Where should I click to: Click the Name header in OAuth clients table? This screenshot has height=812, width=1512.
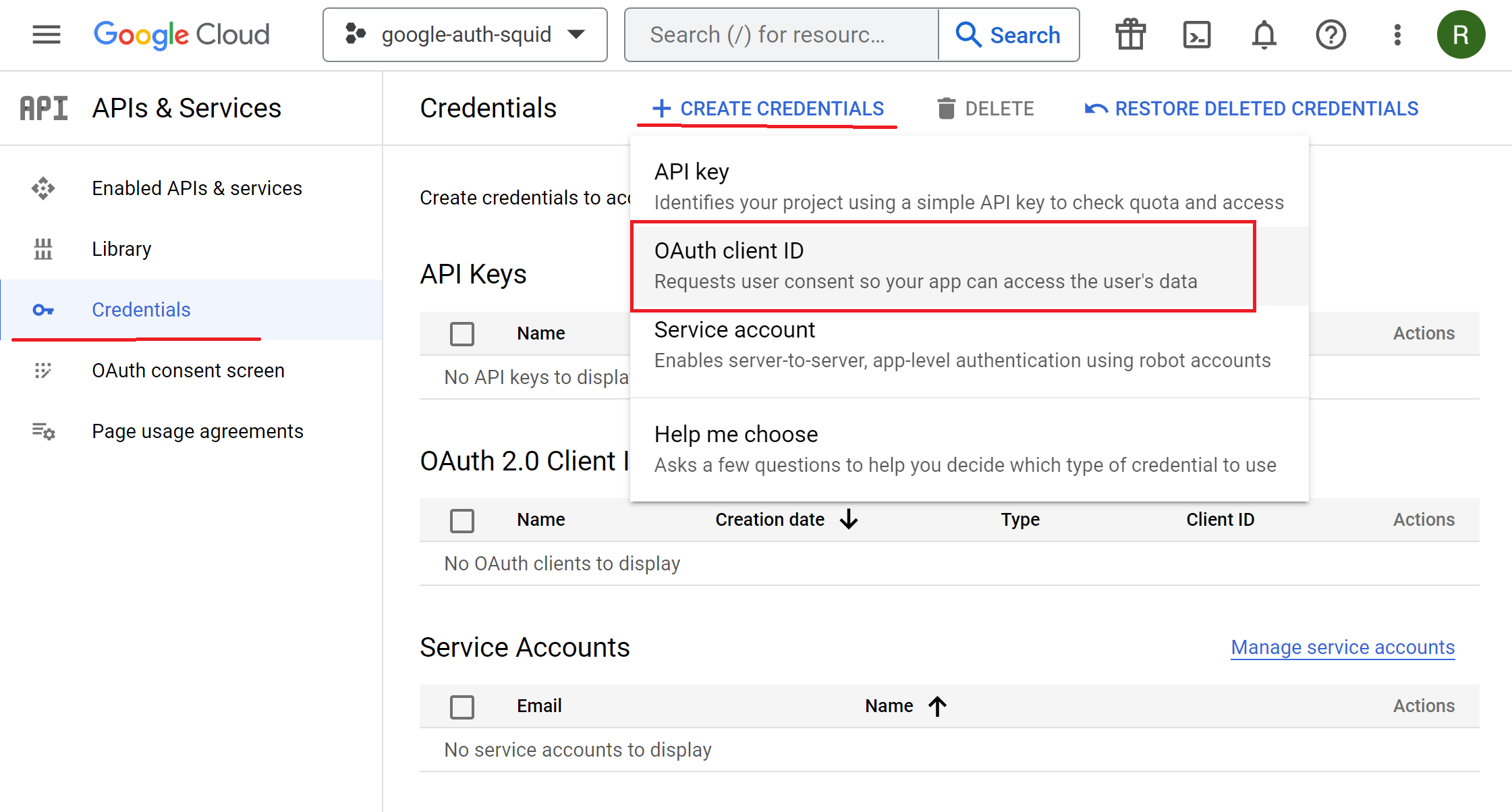(540, 520)
